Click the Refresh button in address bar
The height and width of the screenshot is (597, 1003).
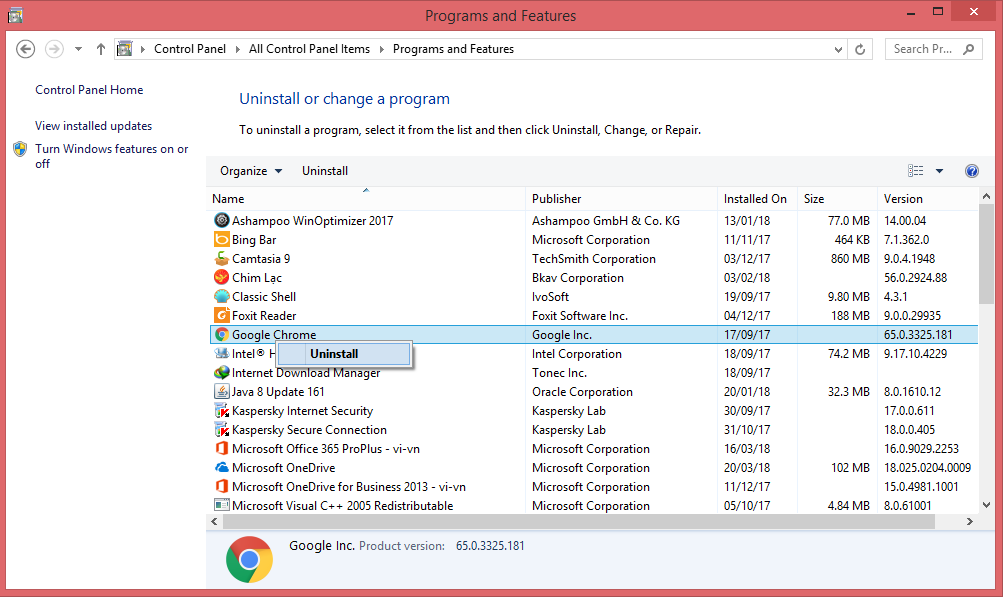point(860,49)
